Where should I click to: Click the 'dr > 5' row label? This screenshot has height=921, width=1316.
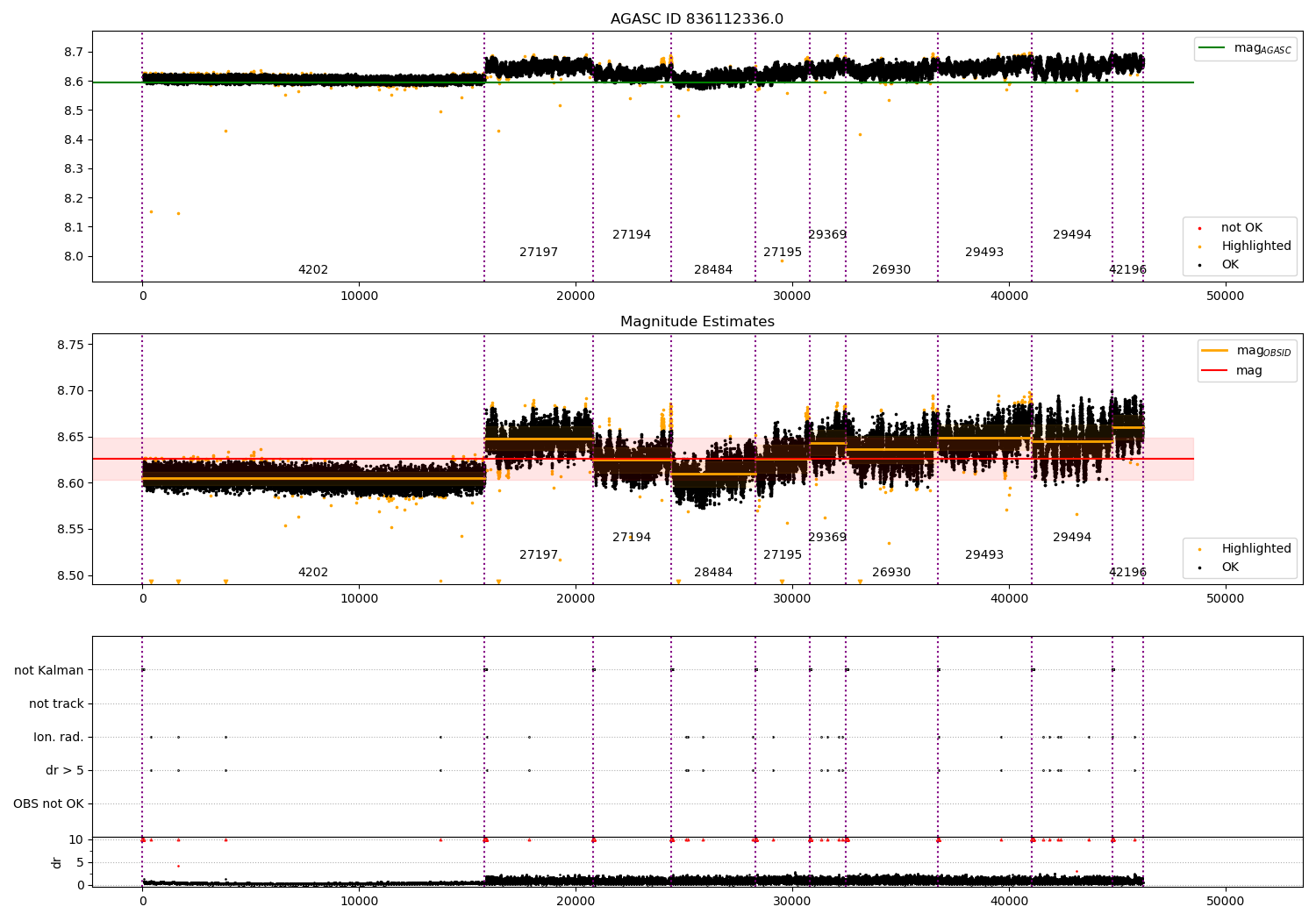[x=65, y=770]
